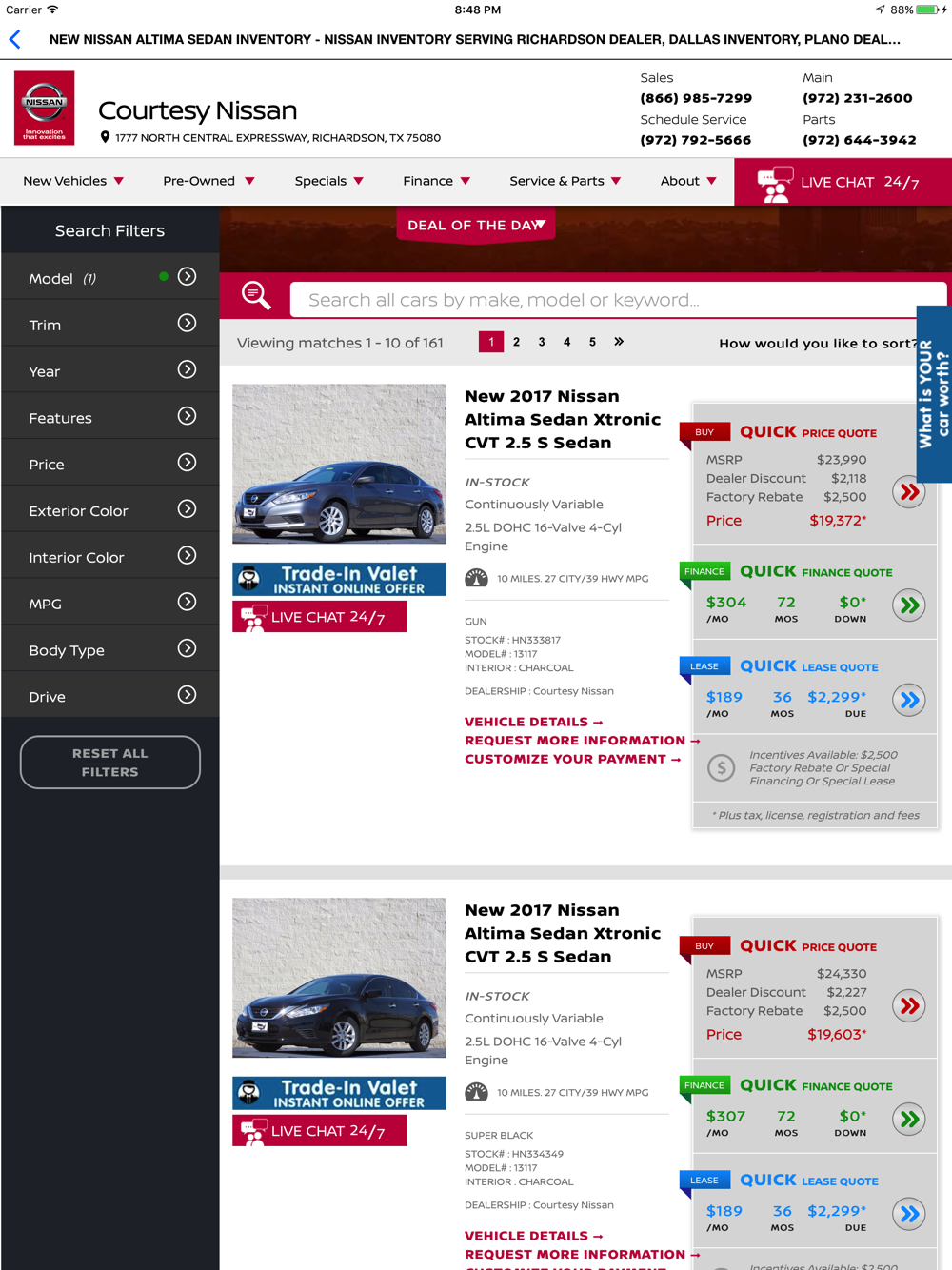The width and height of the screenshot is (952, 1270).
Task: Call the Main number (972) 231-2600
Action: (x=857, y=98)
